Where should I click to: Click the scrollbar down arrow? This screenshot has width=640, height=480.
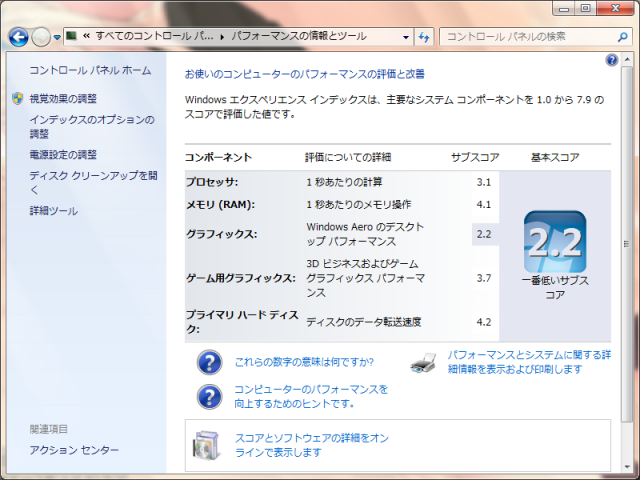627,467
